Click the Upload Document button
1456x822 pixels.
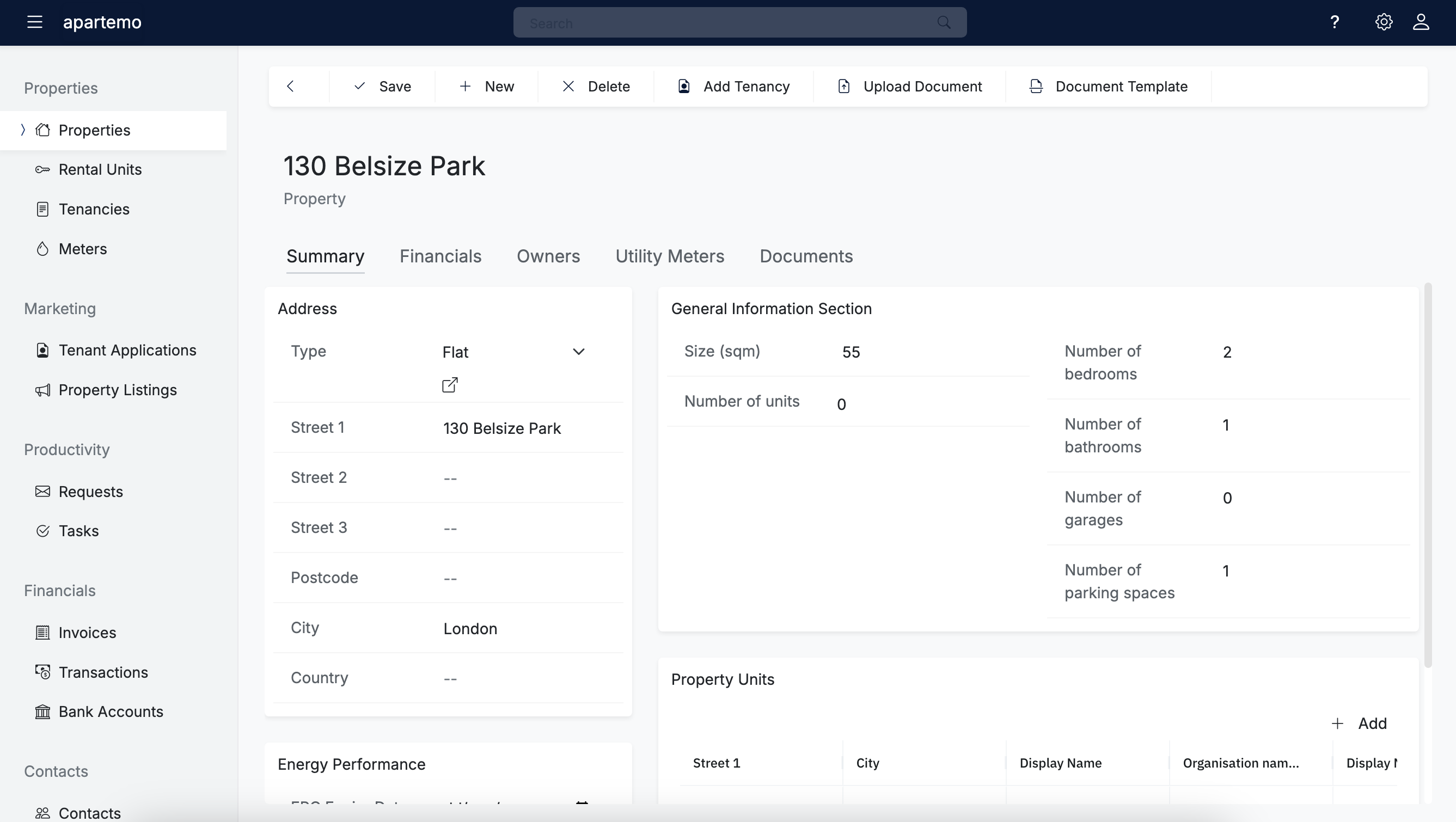[909, 86]
